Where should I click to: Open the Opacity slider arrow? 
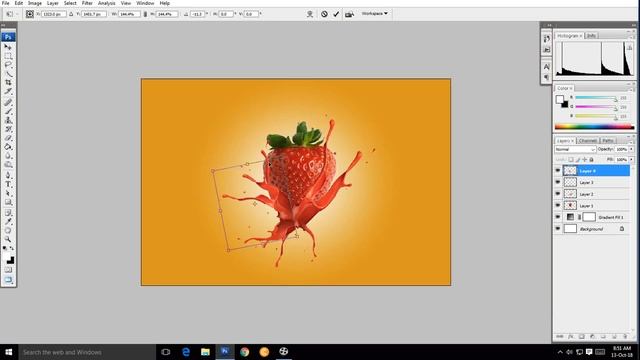tap(631, 149)
